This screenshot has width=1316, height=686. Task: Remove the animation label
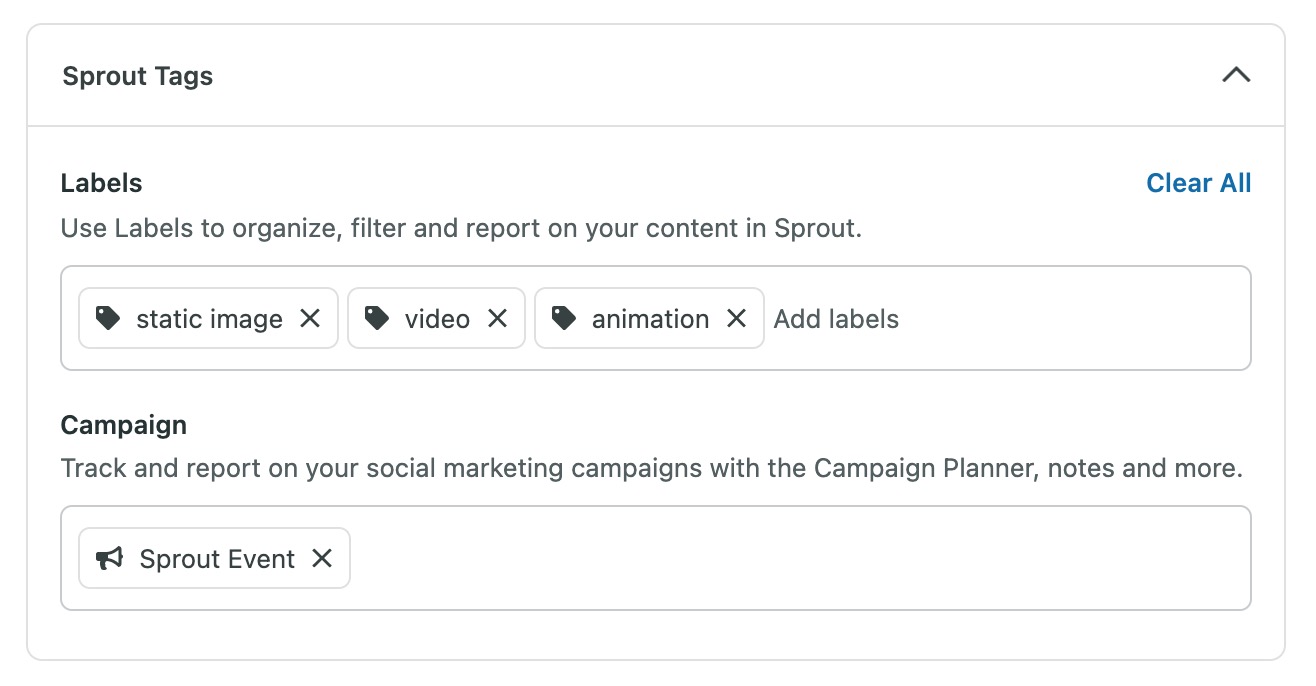[736, 319]
